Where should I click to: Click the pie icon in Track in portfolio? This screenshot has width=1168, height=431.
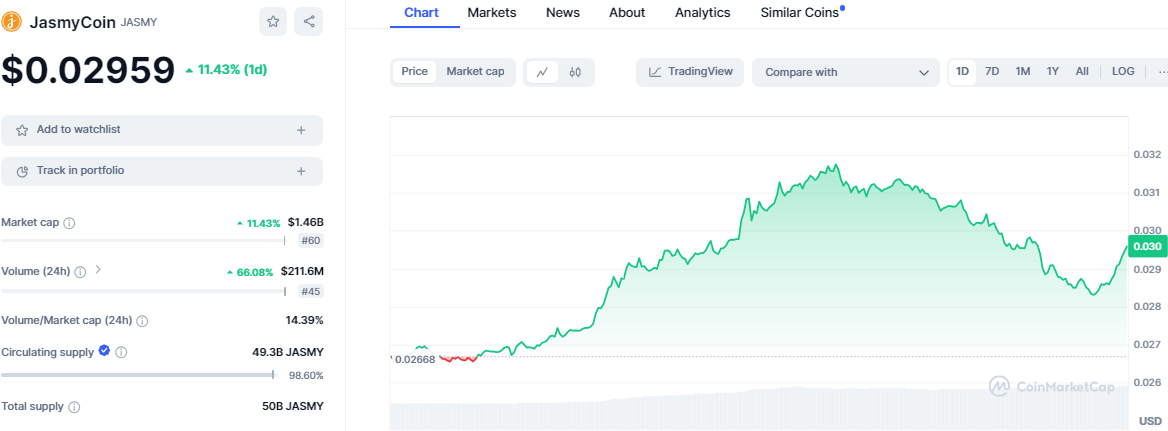pos(22,171)
